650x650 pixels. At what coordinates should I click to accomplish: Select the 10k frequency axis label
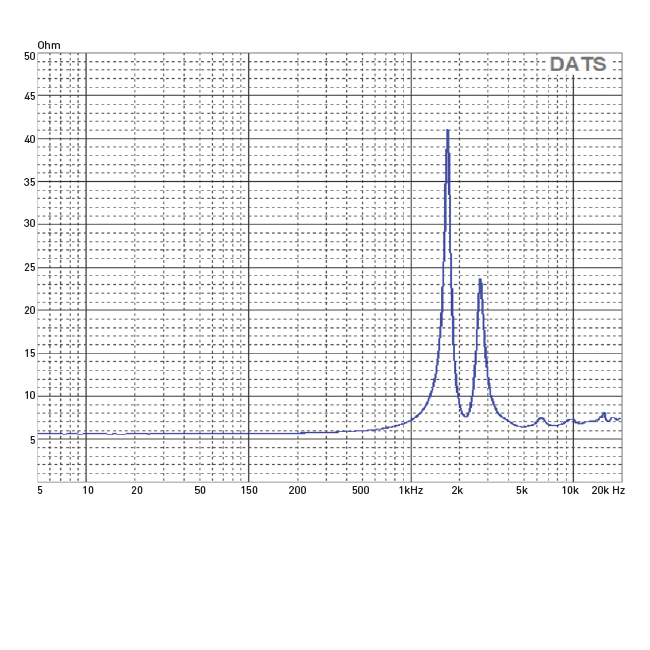pyautogui.click(x=570, y=490)
